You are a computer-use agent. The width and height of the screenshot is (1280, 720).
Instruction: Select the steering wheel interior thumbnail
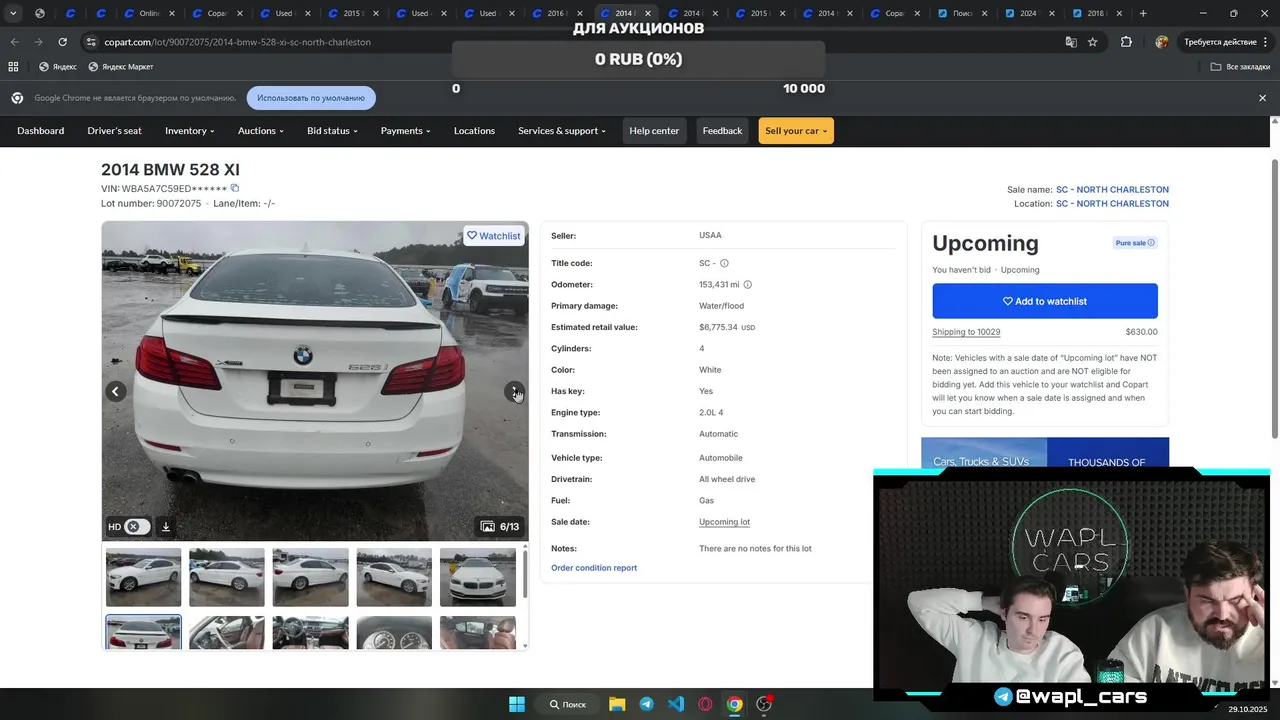pos(227,633)
